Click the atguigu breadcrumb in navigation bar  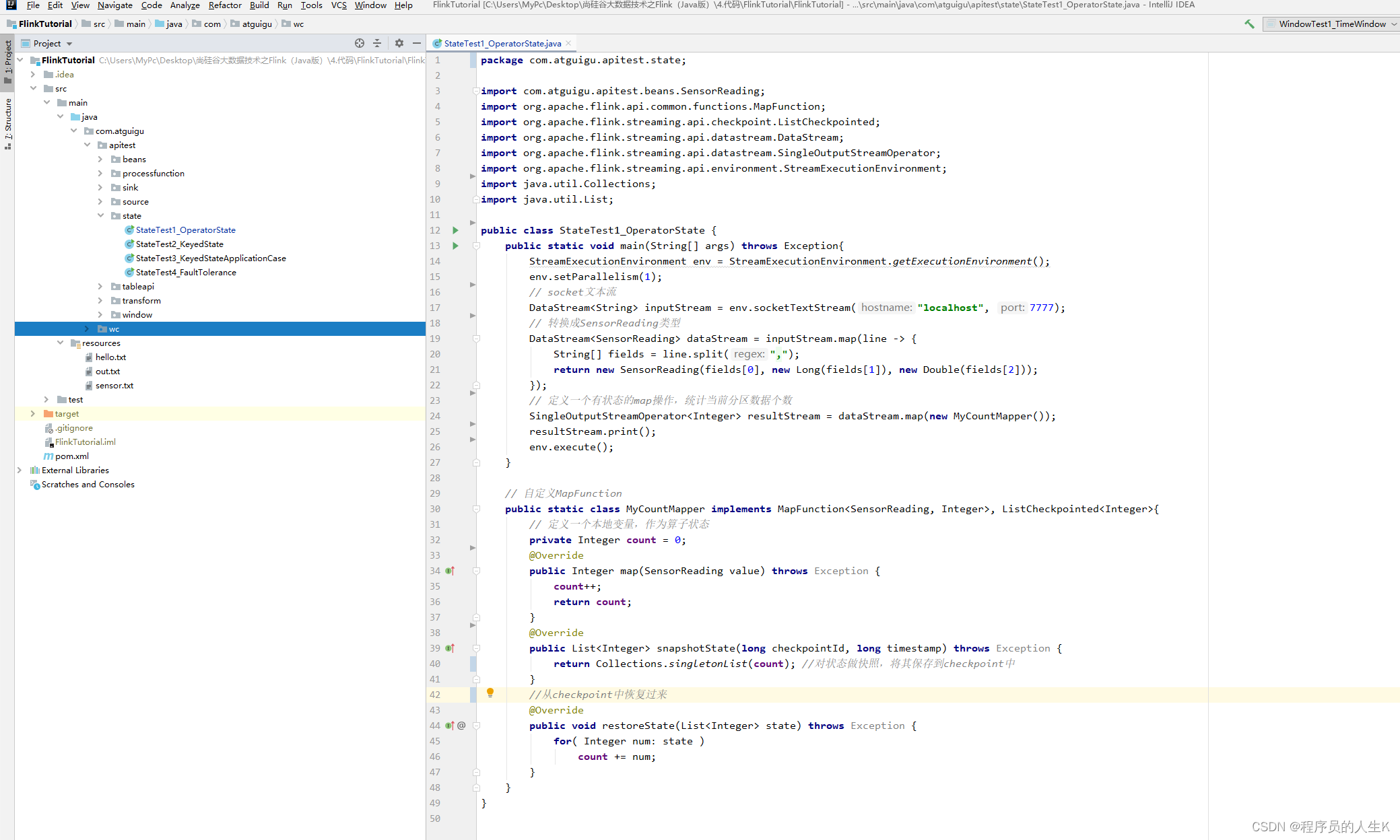pos(257,24)
